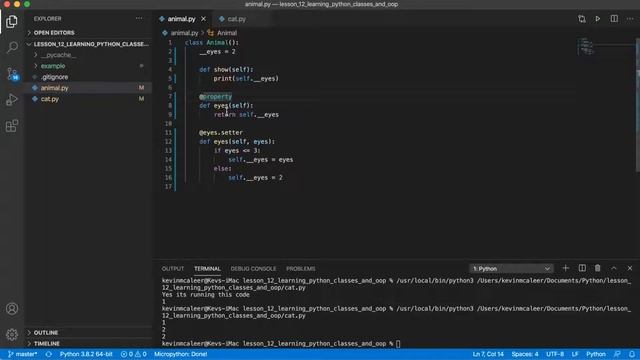Switch to the TERMINAL panel tab

pos(207,269)
